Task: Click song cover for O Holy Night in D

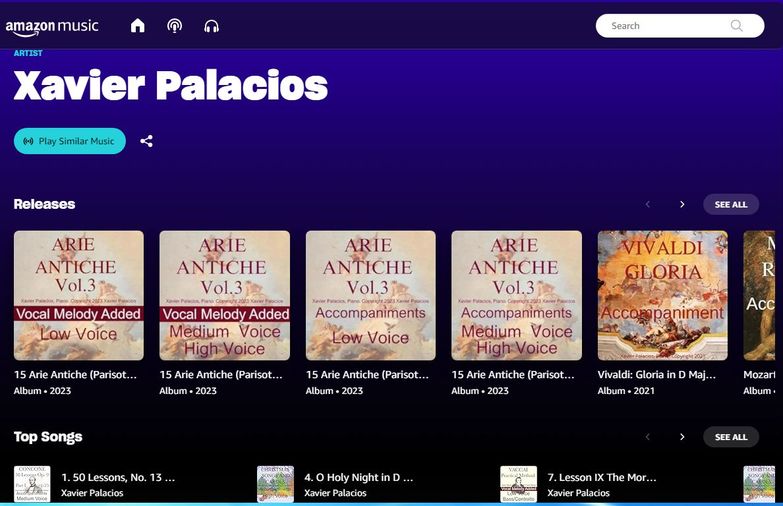Action: 275,484
